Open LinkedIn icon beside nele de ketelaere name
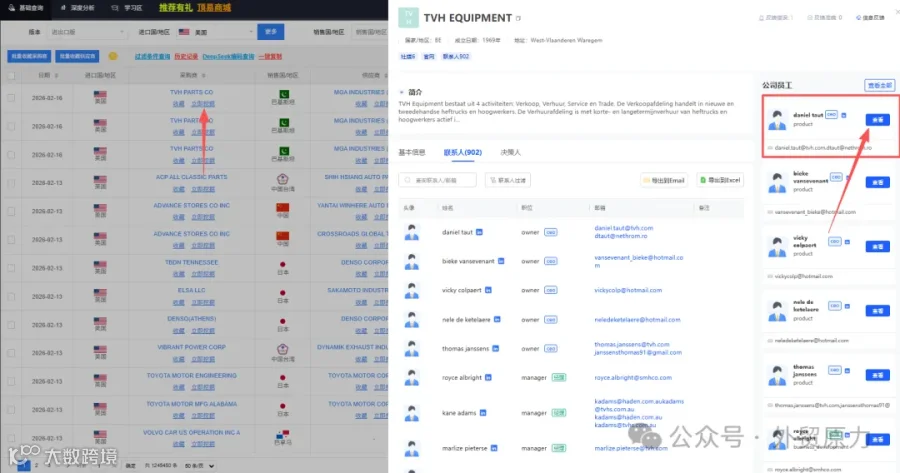This screenshot has width=900, height=473. (497, 320)
